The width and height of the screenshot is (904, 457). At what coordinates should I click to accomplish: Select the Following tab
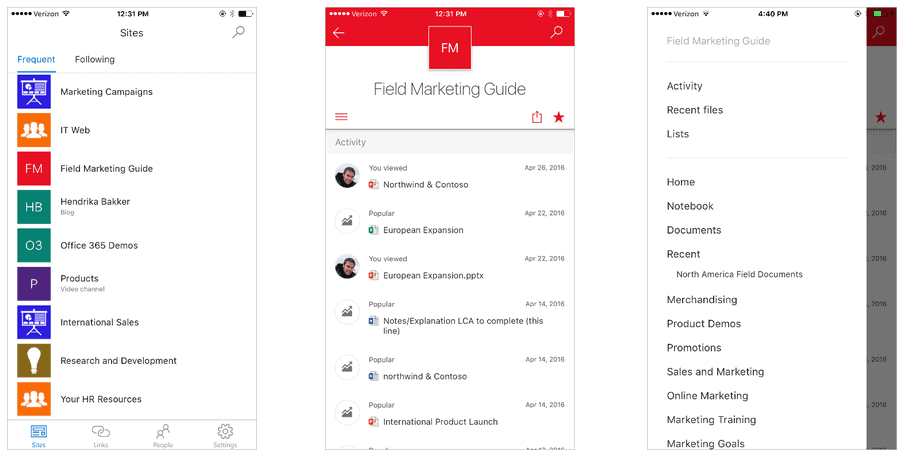click(x=95, y=59)
